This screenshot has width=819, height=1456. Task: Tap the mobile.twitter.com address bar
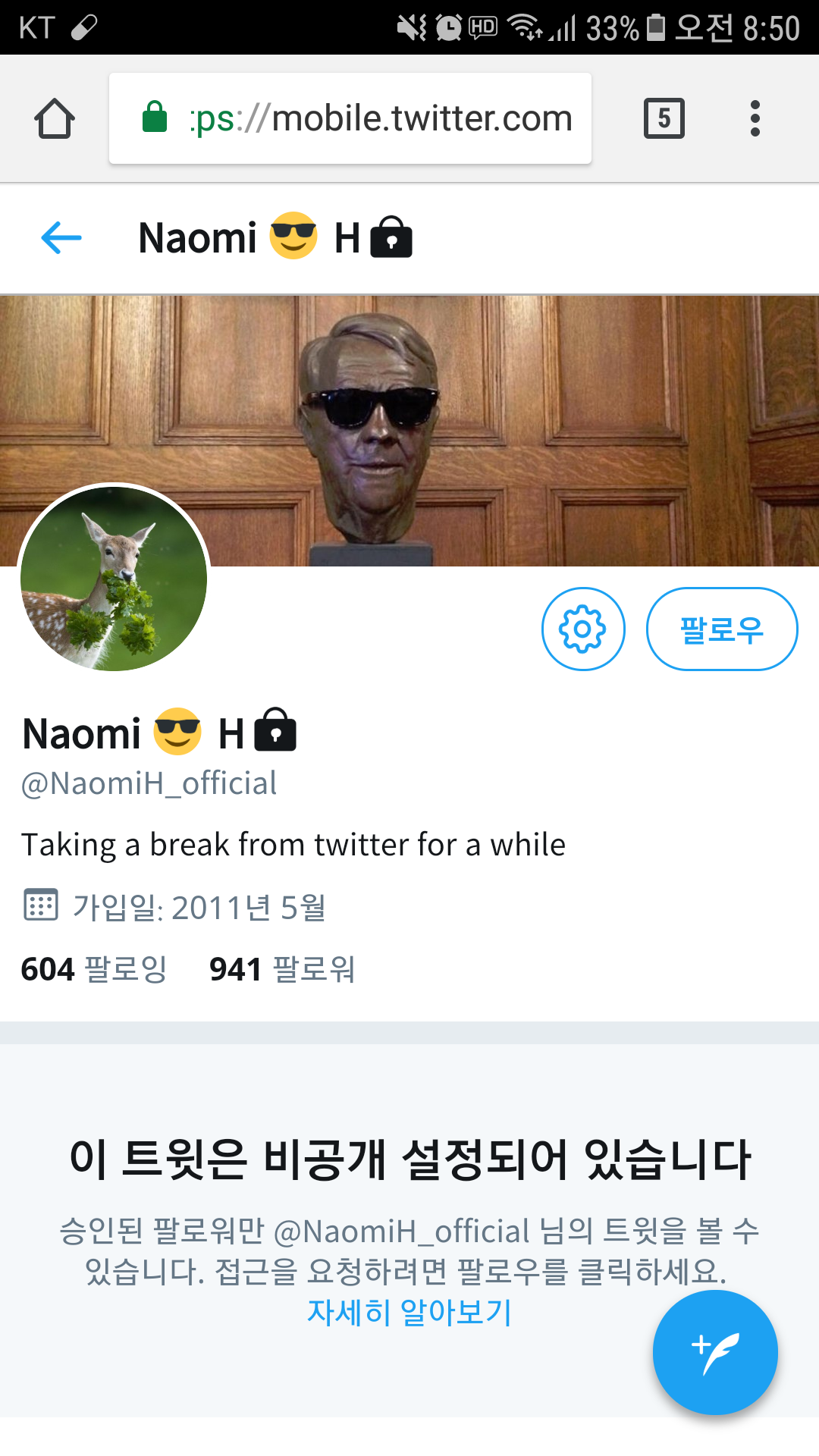pyautogui.click(x=350, y=118)
